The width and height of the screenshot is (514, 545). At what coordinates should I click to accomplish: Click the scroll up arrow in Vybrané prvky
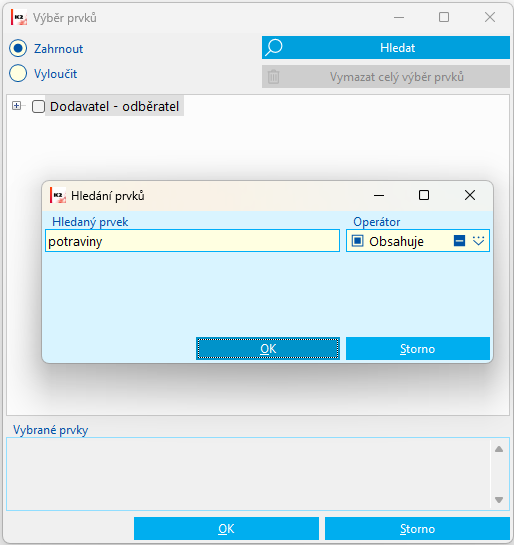click(x=499, y=449)
